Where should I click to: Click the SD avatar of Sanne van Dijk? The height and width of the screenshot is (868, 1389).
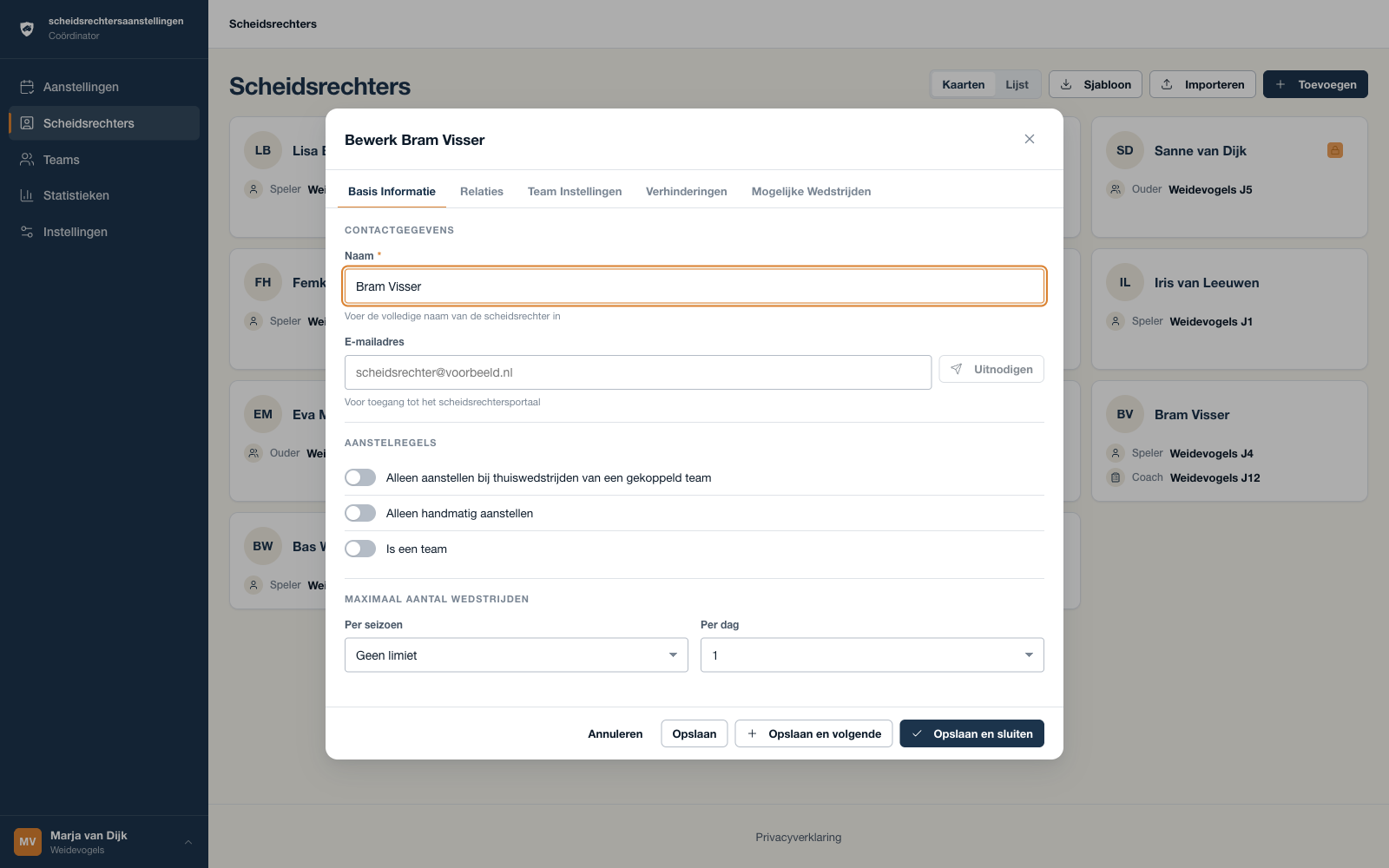pos(1125,150)
